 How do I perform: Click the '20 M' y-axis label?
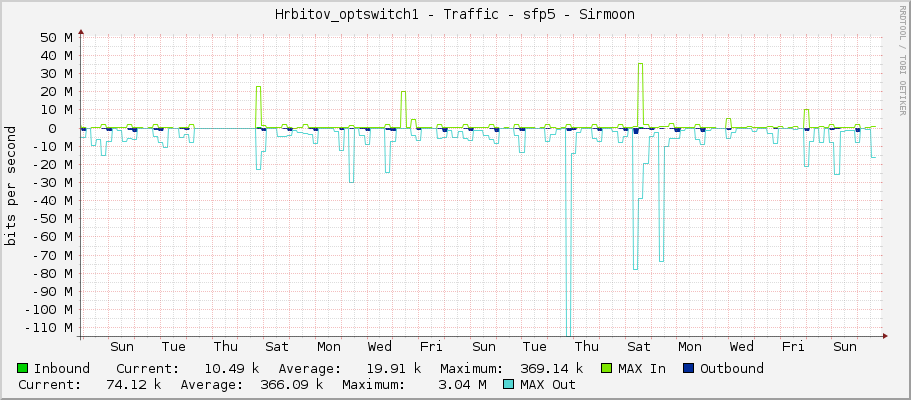click(56, 92)
